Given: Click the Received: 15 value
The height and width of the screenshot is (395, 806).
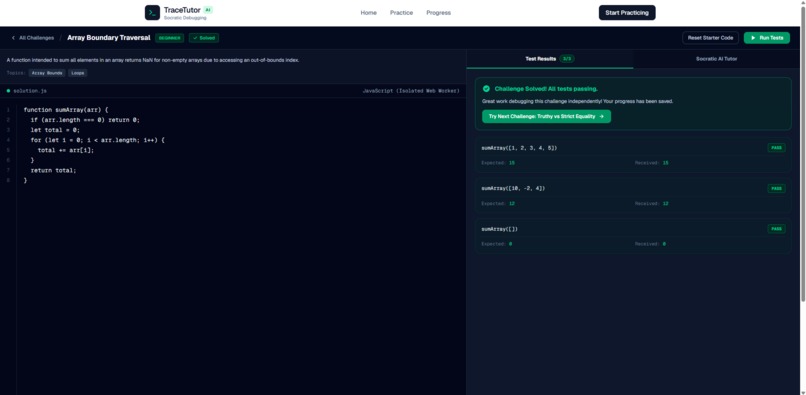Looking at the screenshot, I should 665,163.
